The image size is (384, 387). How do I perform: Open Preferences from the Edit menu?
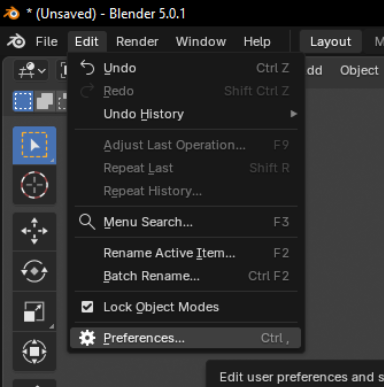(186, 338)
